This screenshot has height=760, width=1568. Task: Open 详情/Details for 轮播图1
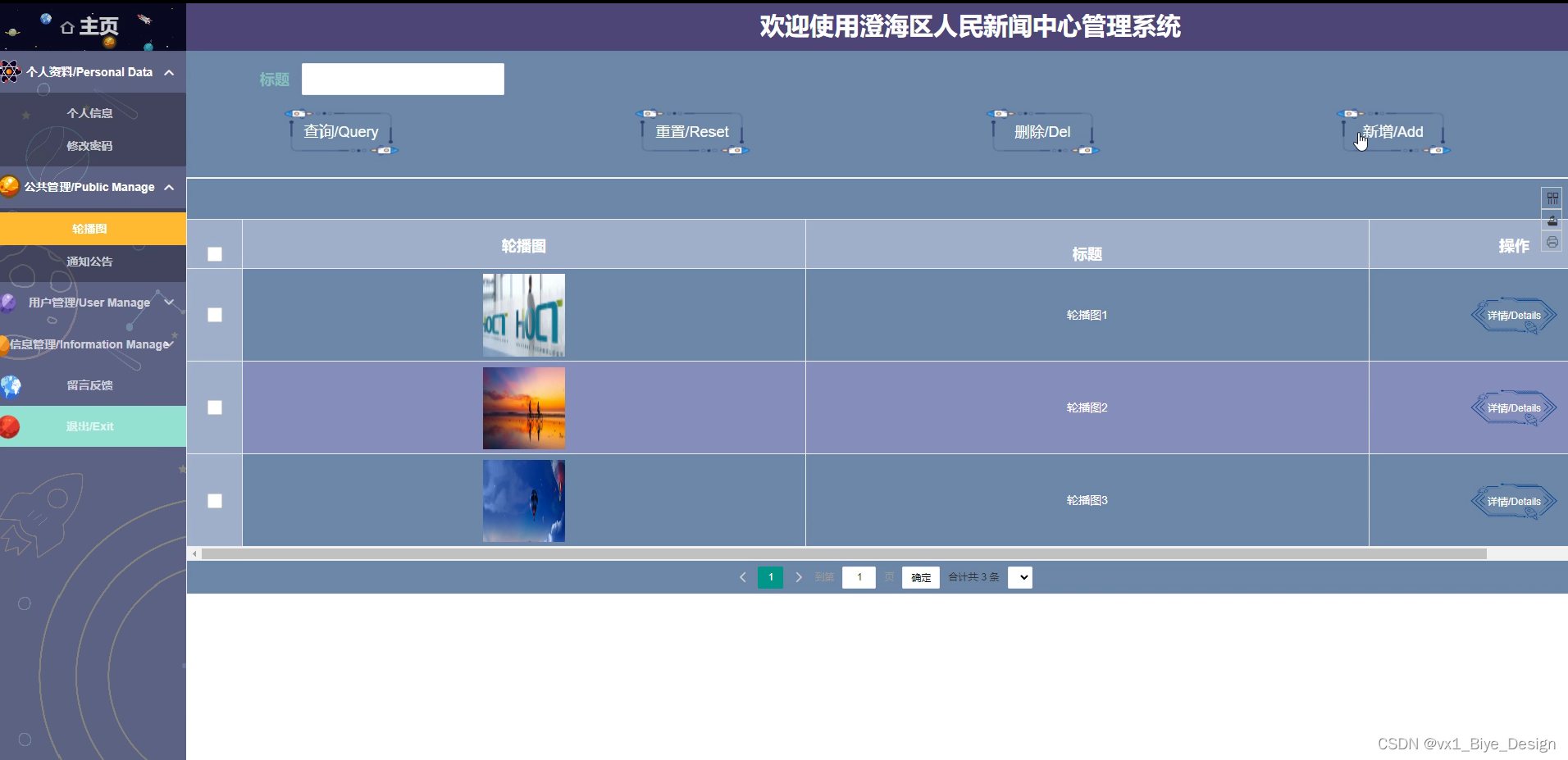pos(1514,316)
